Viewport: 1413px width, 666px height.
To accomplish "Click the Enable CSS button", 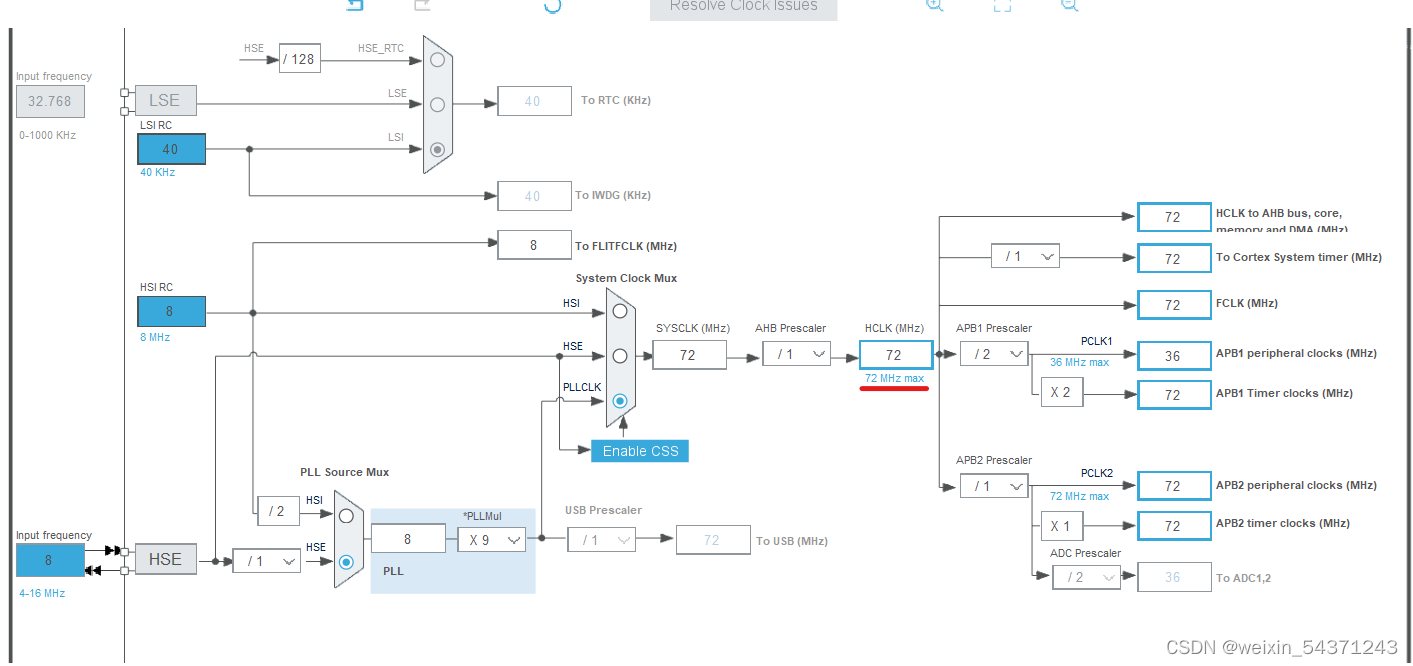I will [x=639, y=450].
